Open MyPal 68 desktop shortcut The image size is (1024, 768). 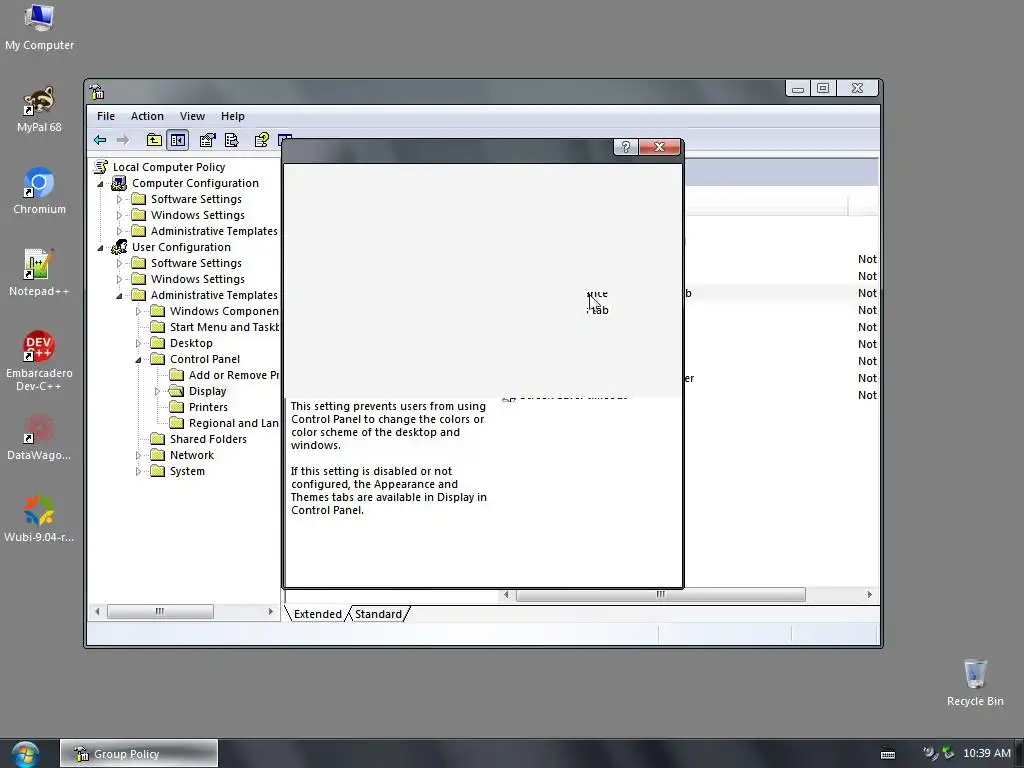(39, 110)
